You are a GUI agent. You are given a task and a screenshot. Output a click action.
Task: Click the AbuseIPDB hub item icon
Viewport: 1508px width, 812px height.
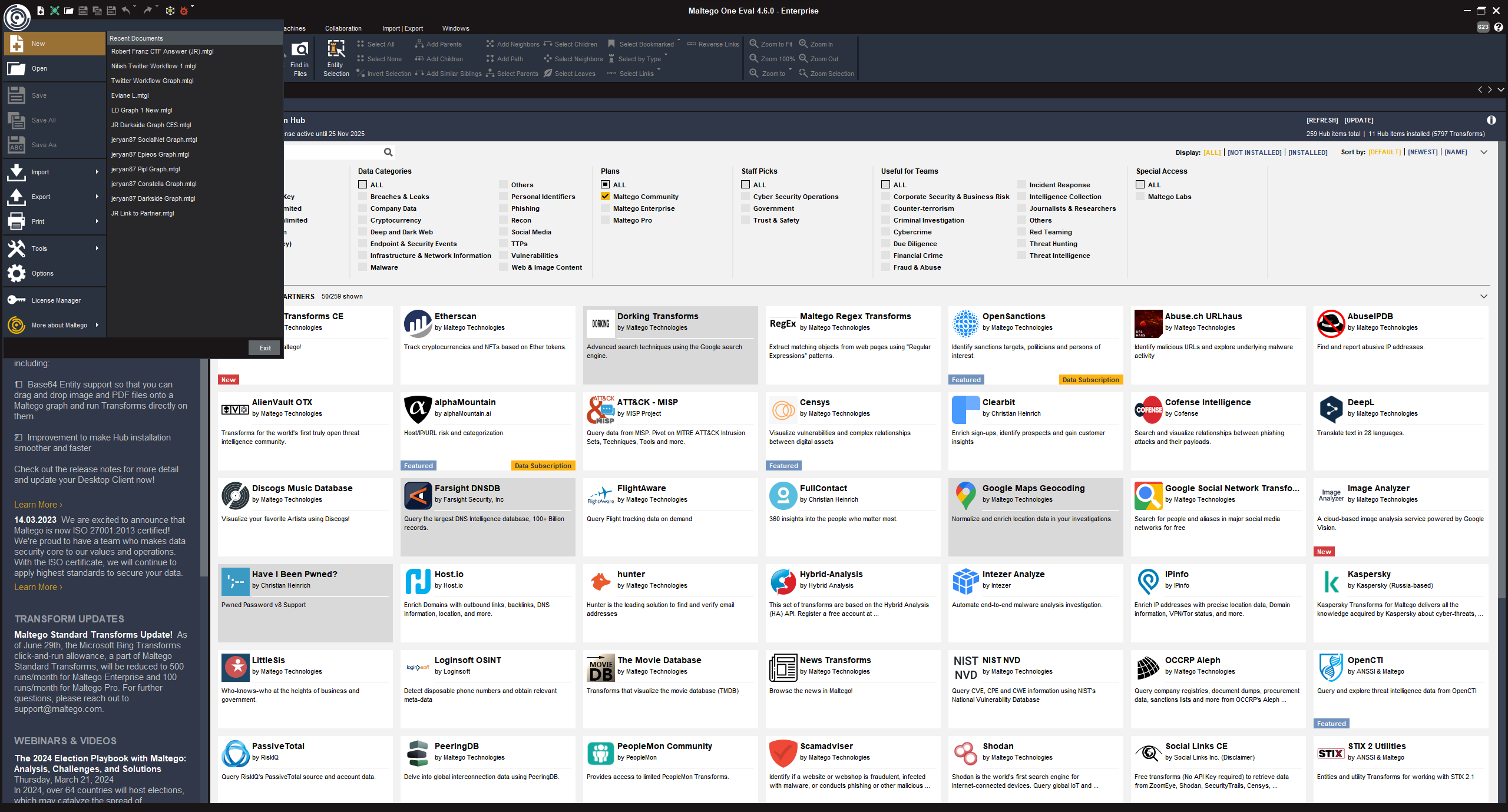[1331, 323]
